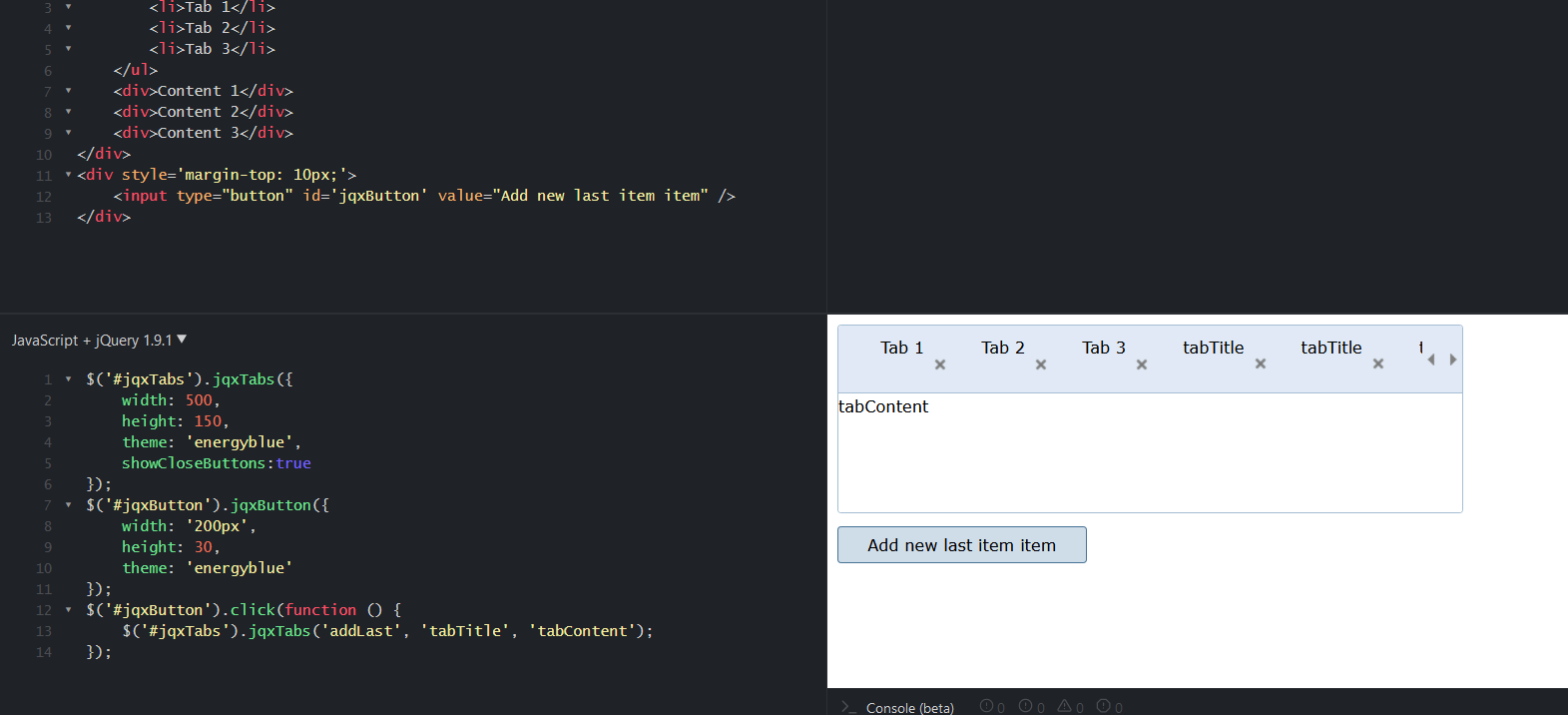The image size is (1568, 715).
Task: Click the 'addLast' string in JS code
Action: [x=365, y=631]
